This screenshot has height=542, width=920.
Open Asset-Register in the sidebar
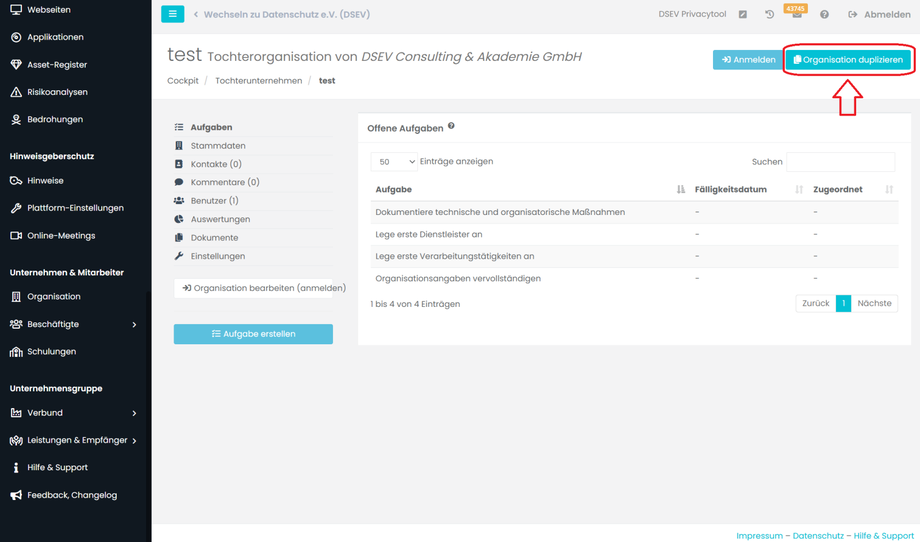57,65
